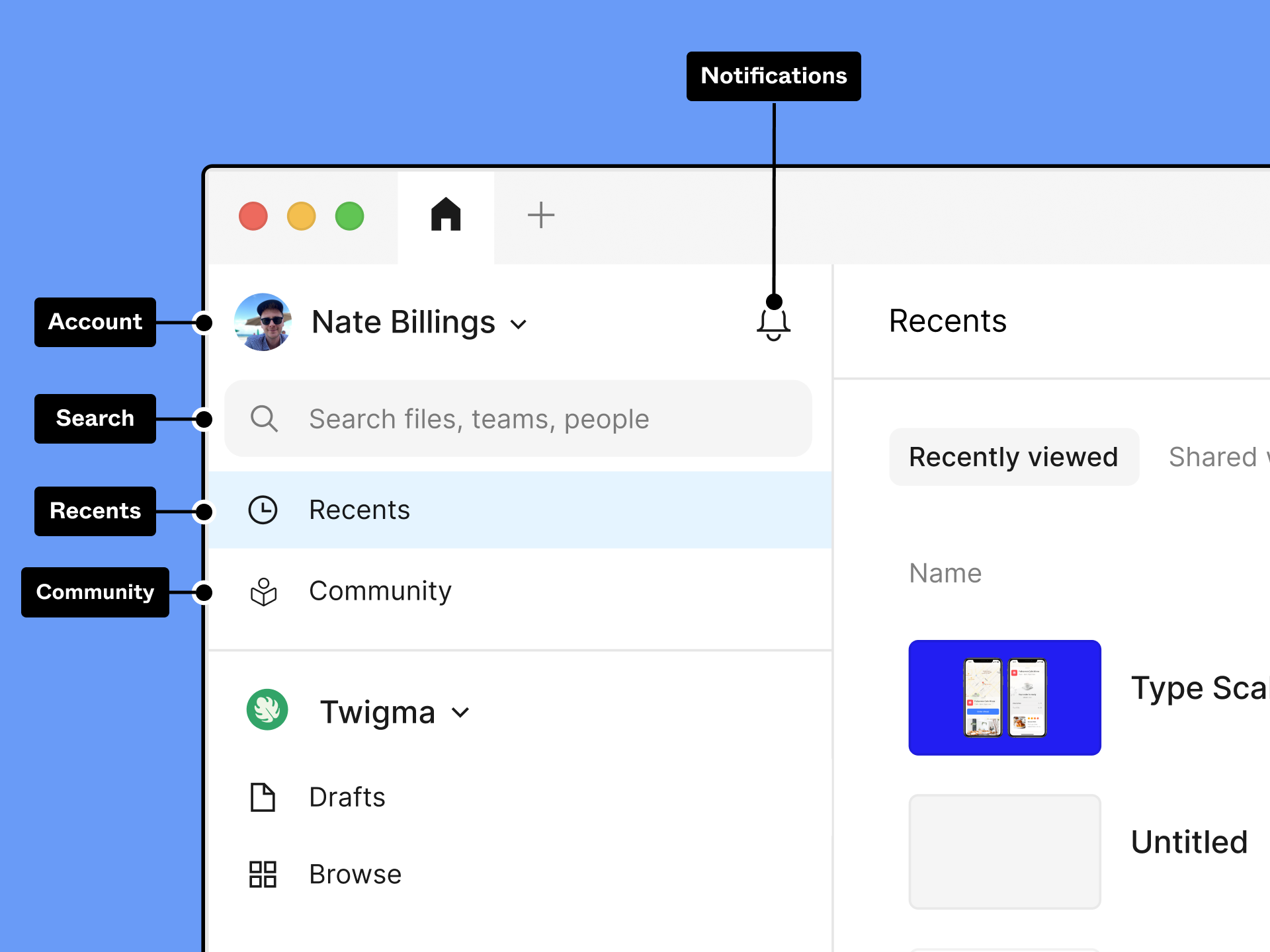Select the Recently viewed tab
1270x952 pixels.
1013,457
